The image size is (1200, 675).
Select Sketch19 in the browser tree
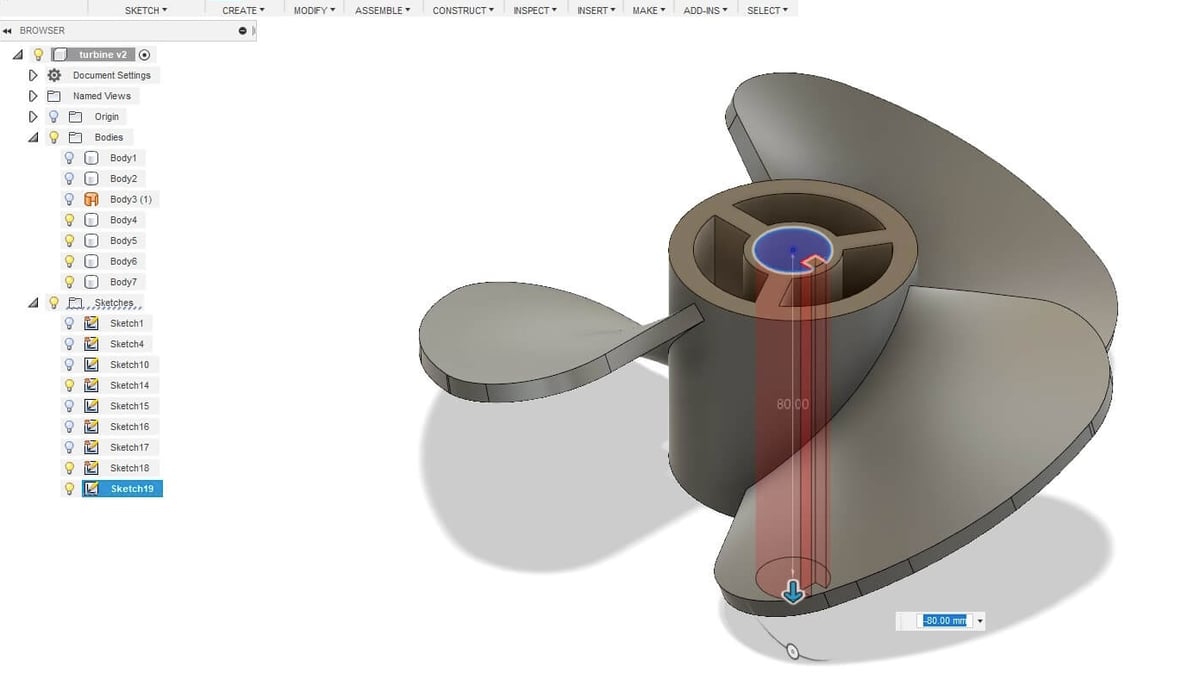pyautogui.click(x=131, y=489)
